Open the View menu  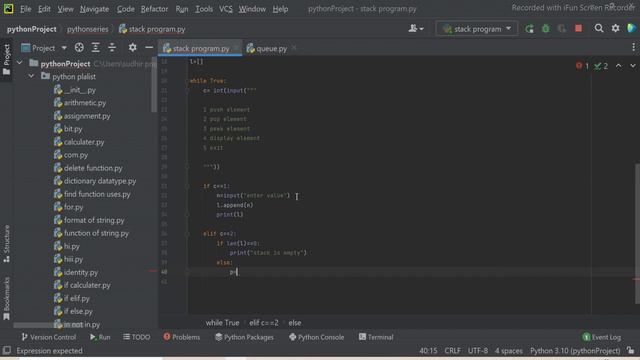[65, 9]
